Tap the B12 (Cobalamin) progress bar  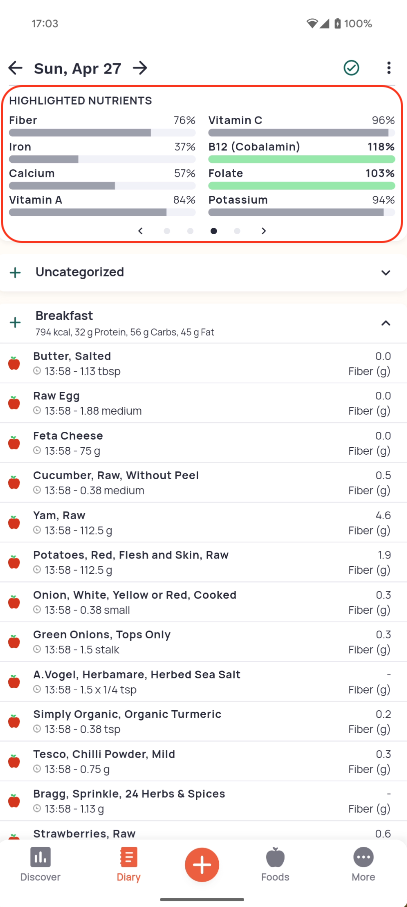302,159
